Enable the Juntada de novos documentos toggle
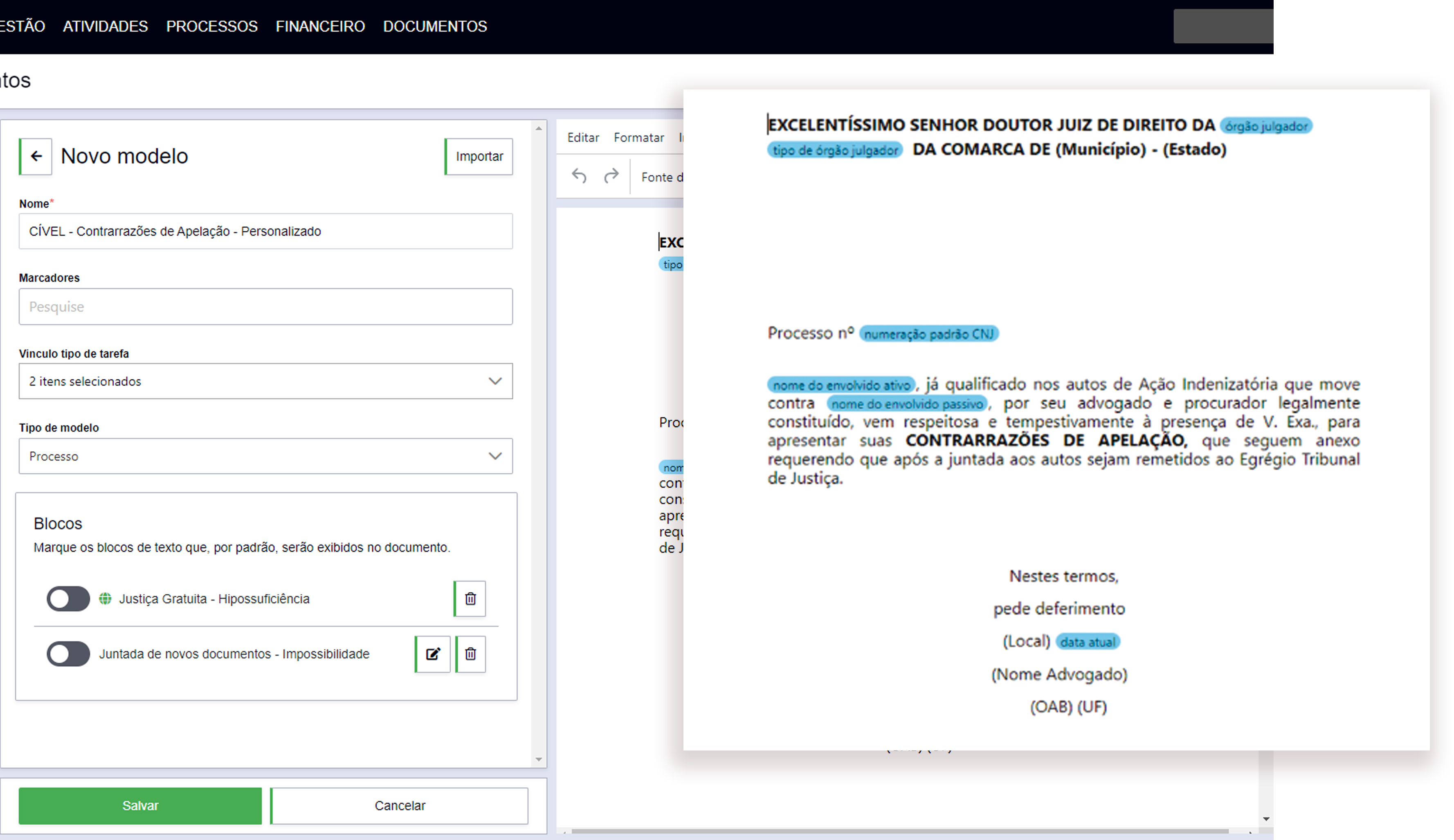Screen dimensions: 1454x840 [68, 654]
